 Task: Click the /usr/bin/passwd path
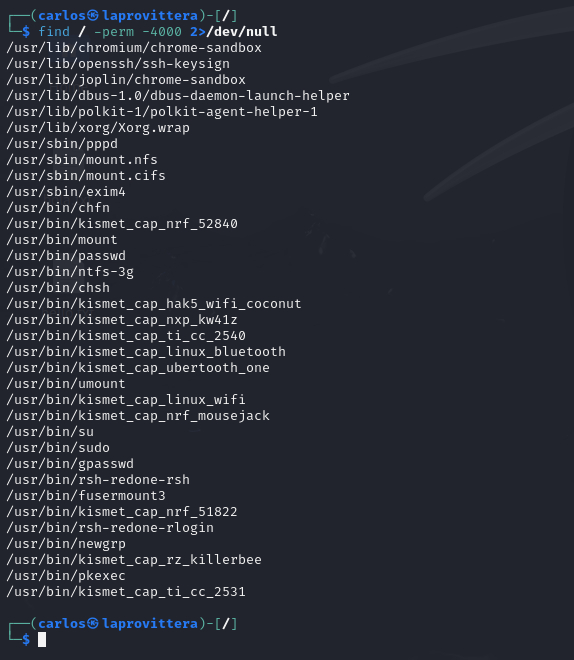tap(66, 256)
